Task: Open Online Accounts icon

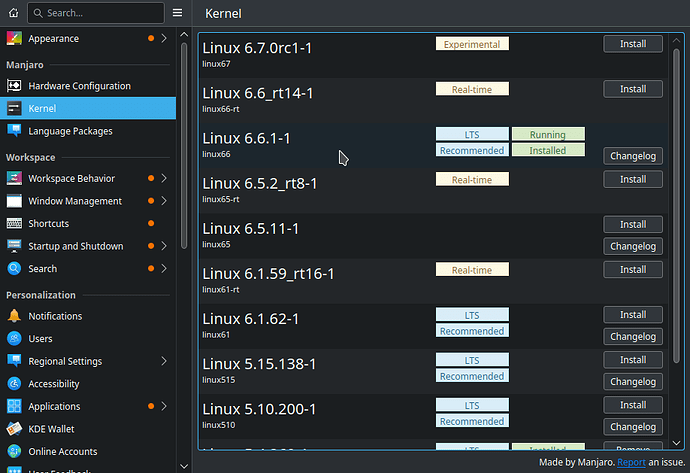Action: (14, 451)
